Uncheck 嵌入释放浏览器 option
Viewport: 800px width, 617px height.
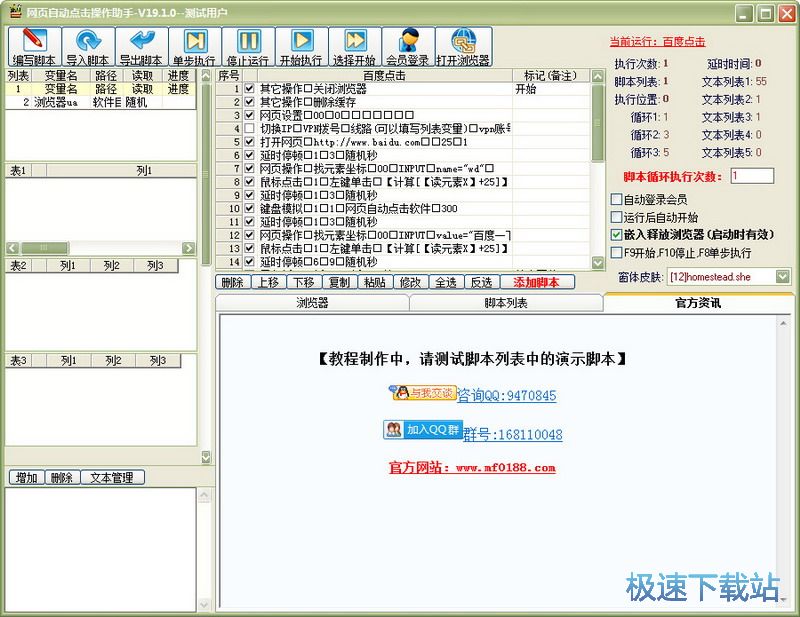[x=616, y=235]
